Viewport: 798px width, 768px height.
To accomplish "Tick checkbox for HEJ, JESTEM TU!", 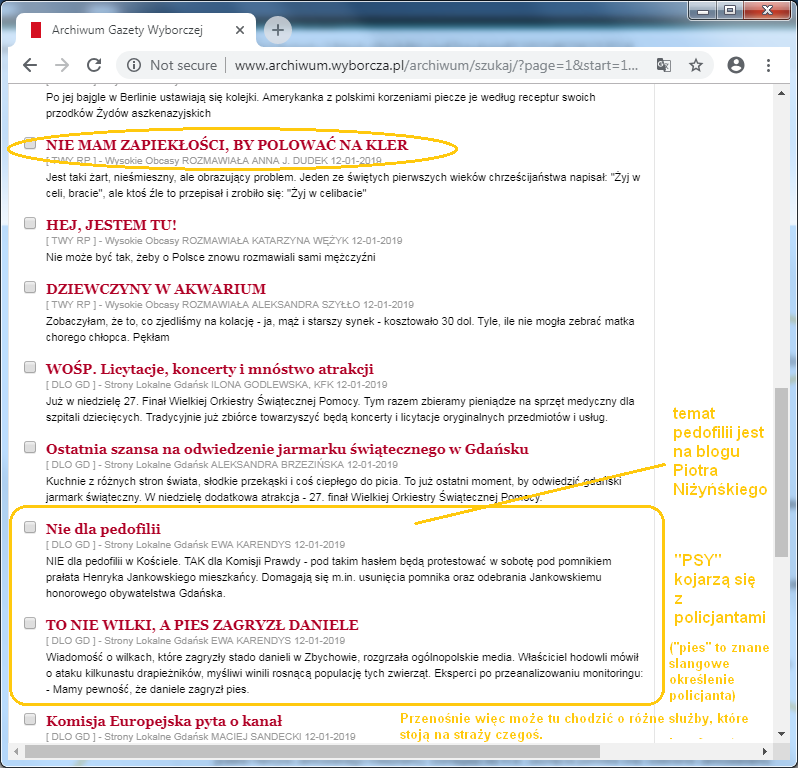I will [x=30, y=223].
